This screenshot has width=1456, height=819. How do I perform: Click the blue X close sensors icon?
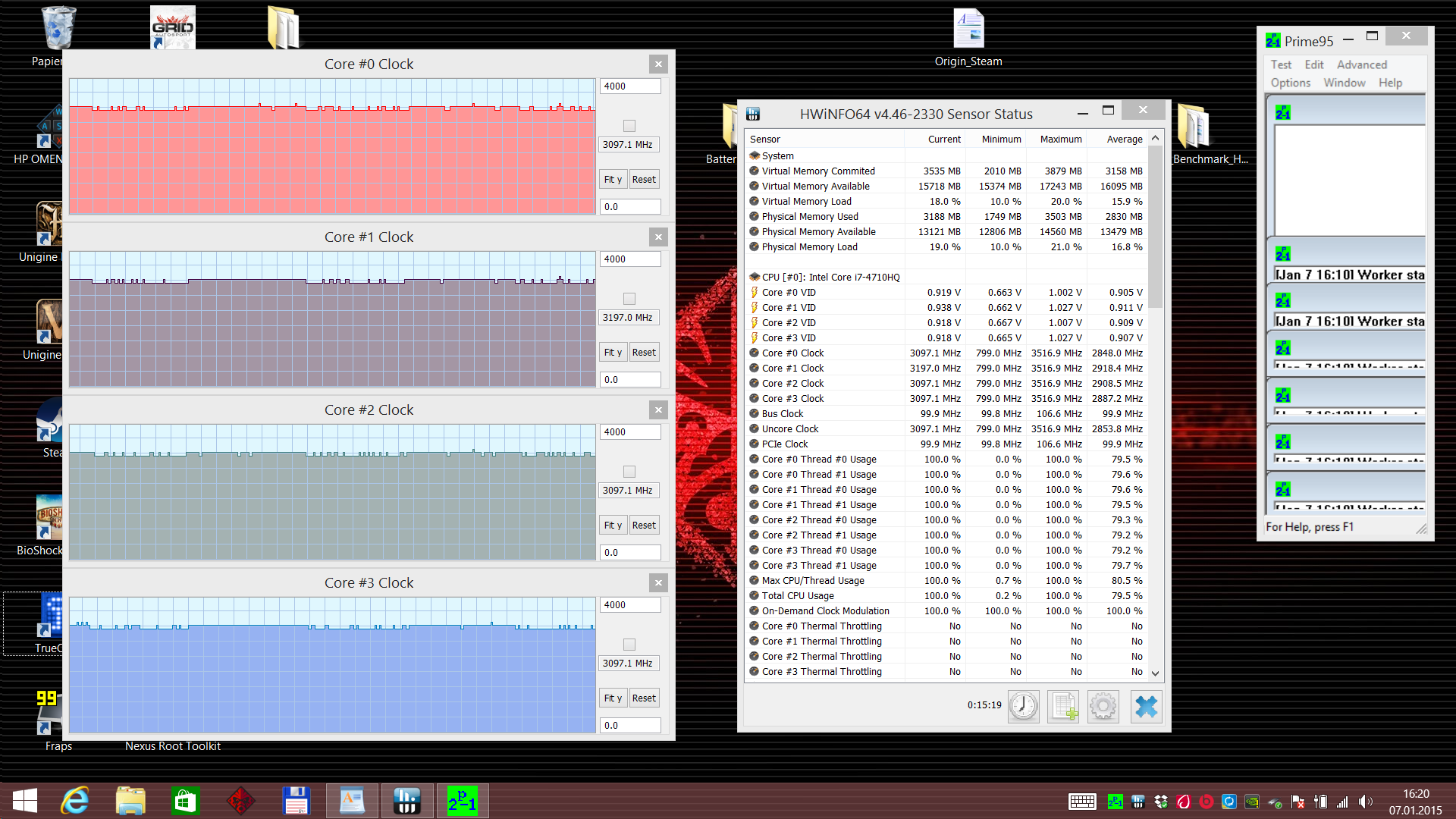pos(1146,707)
